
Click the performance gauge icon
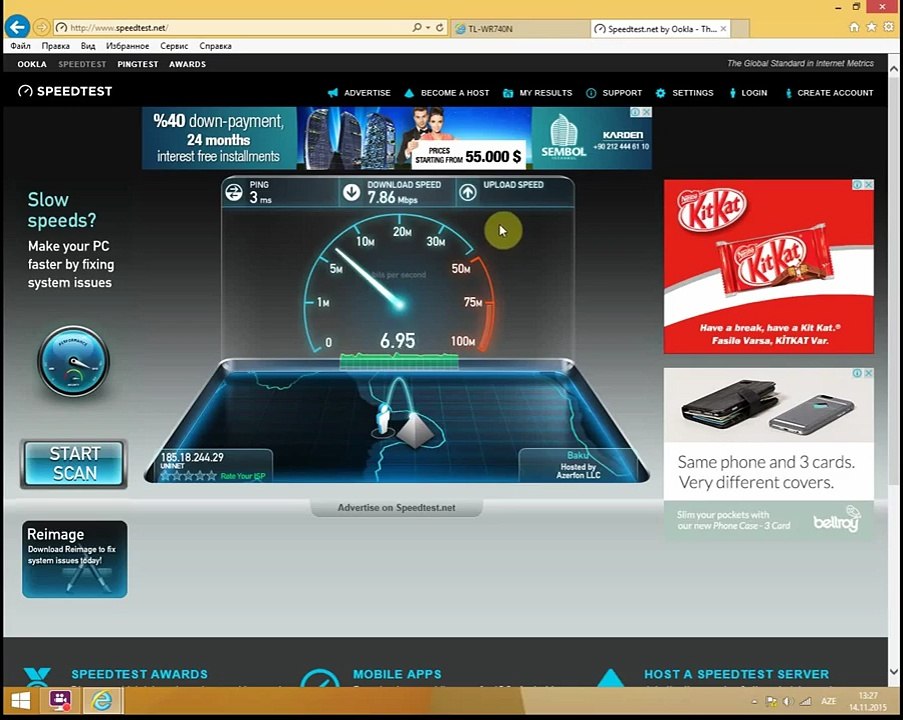[74, 362]
